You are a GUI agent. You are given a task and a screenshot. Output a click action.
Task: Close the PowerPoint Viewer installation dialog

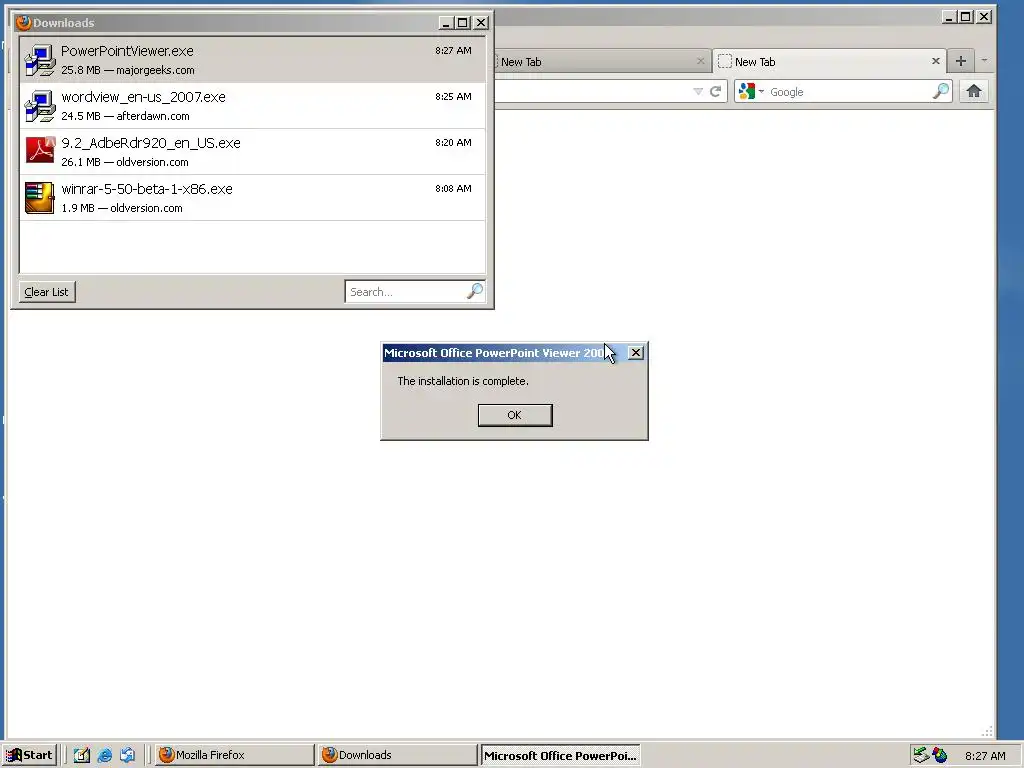tap(635, 353)
